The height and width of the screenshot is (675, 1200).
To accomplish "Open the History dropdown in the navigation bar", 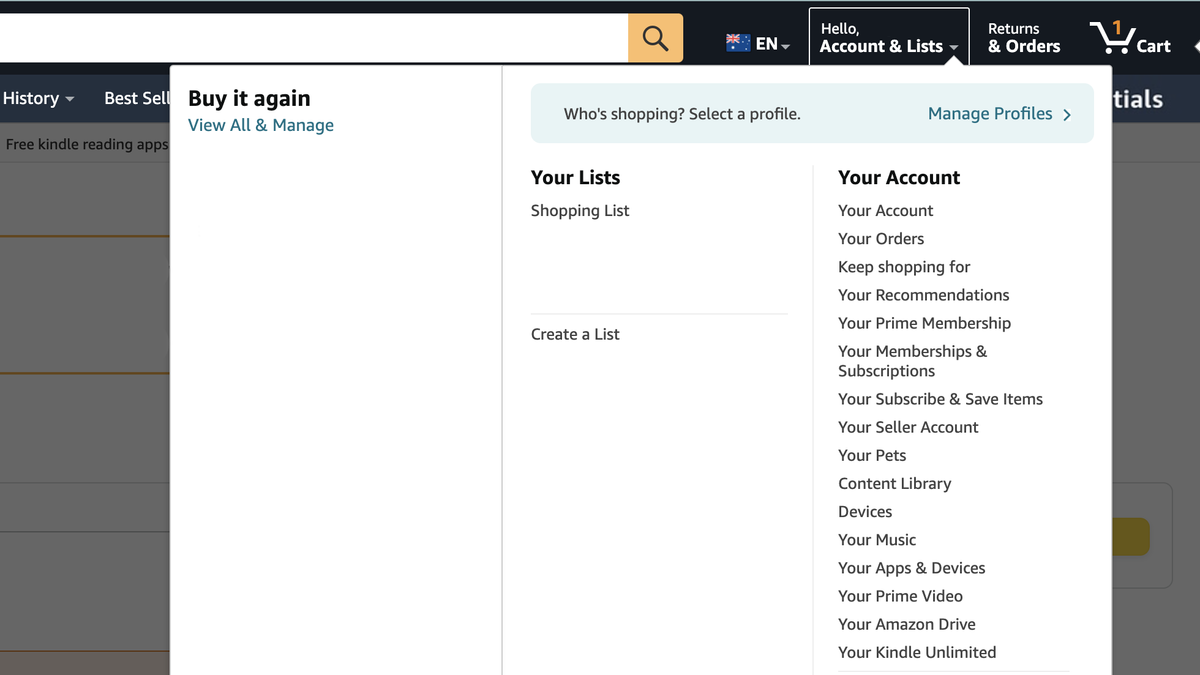I will [x=38, y=98].
